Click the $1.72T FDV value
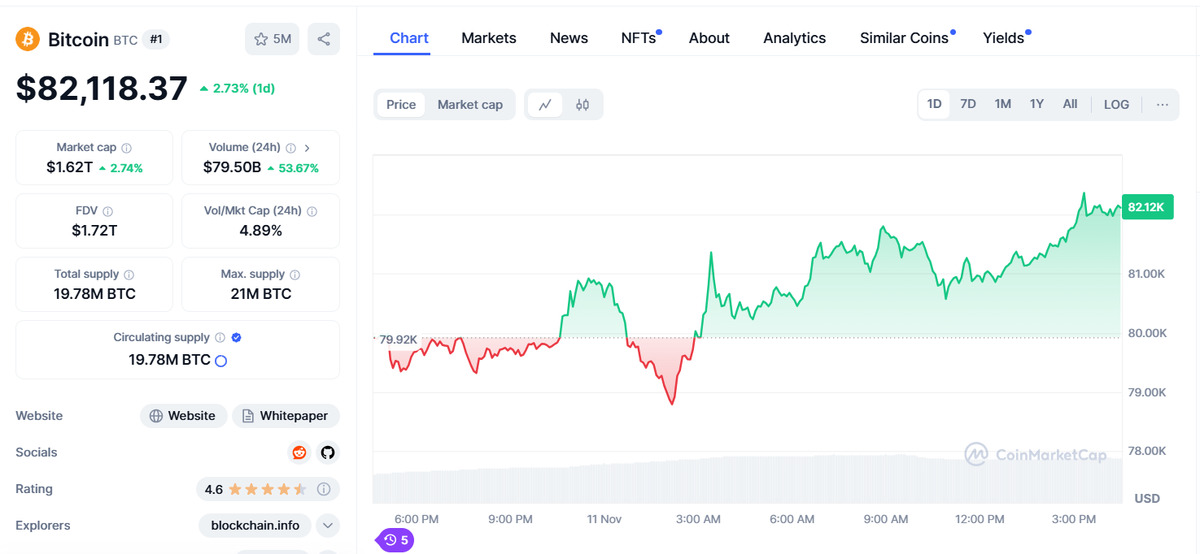Image resolution: width=1200 pixels, height=554 pixels. point(94,230)
